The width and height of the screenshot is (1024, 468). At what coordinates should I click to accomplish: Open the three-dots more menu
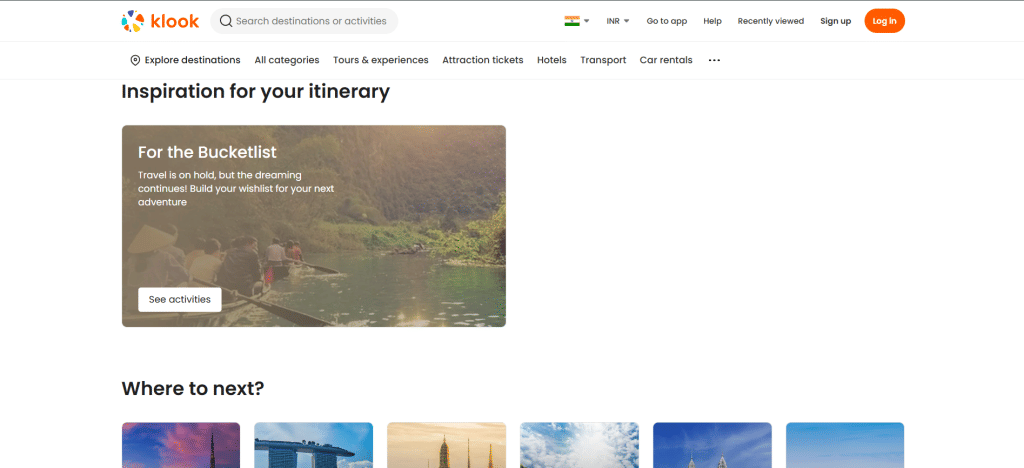pos(714,60)
